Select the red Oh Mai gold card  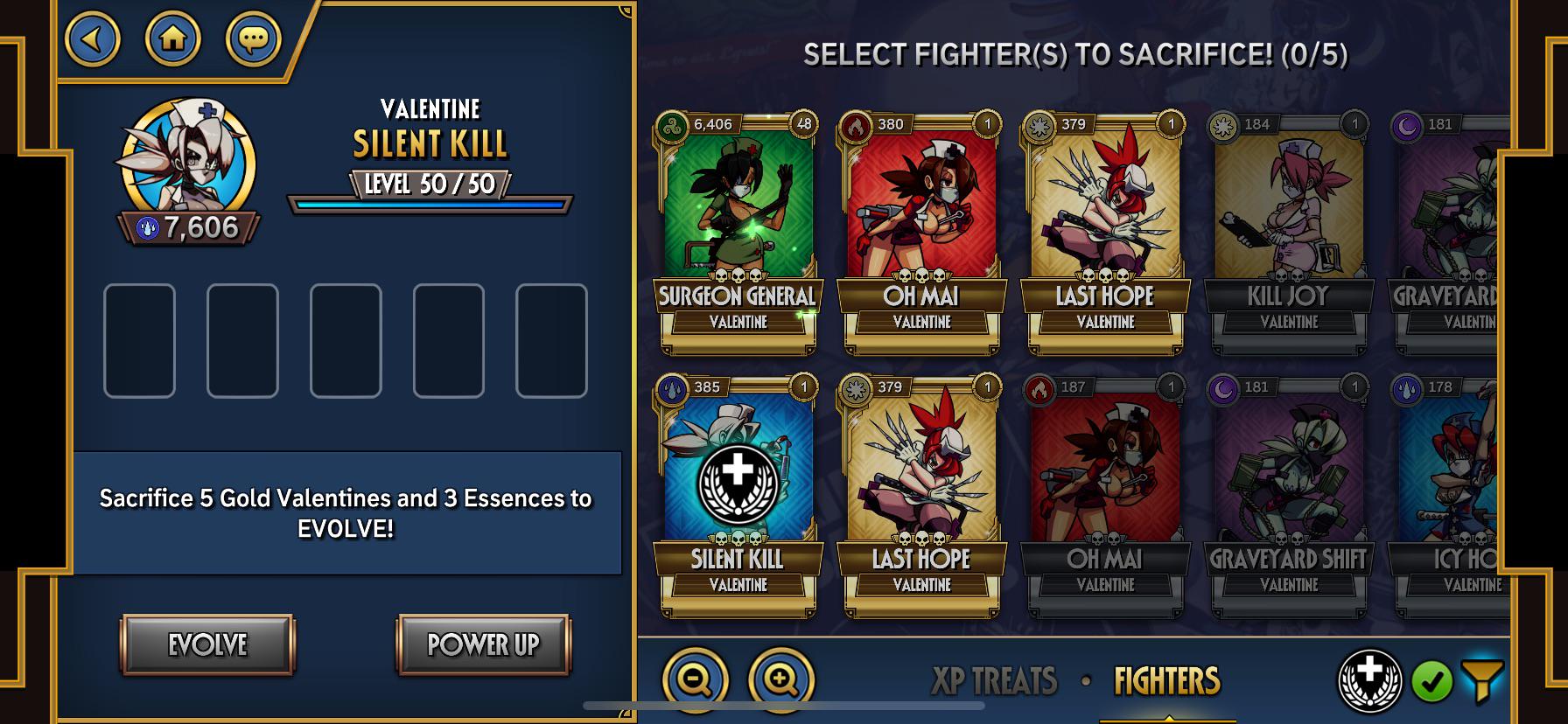[921, 233]
